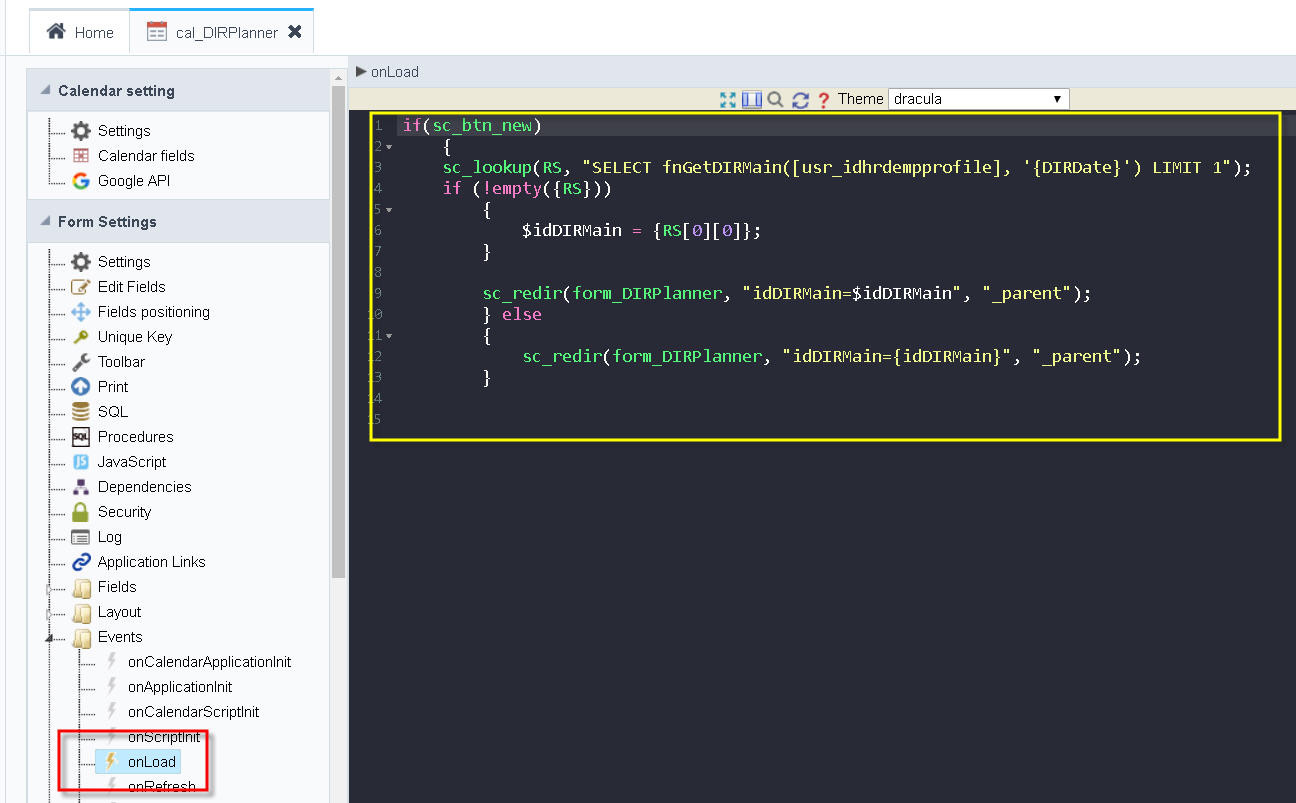The width and height of the screenshot is (1296, 803).
Task: Fold code block at line 2
Action: tap(389, 147)
